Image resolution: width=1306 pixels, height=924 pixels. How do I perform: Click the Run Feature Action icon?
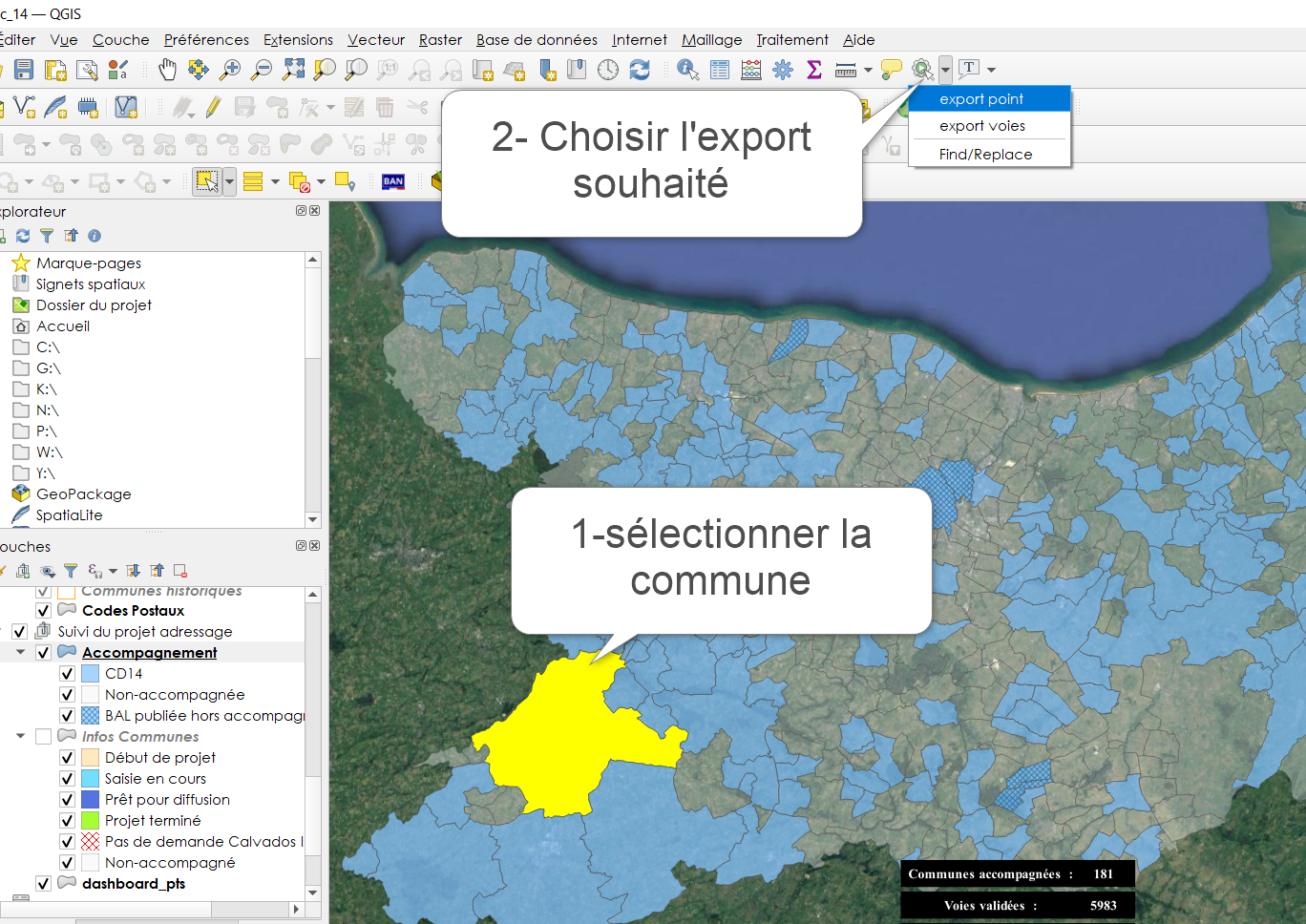point(922,70)
